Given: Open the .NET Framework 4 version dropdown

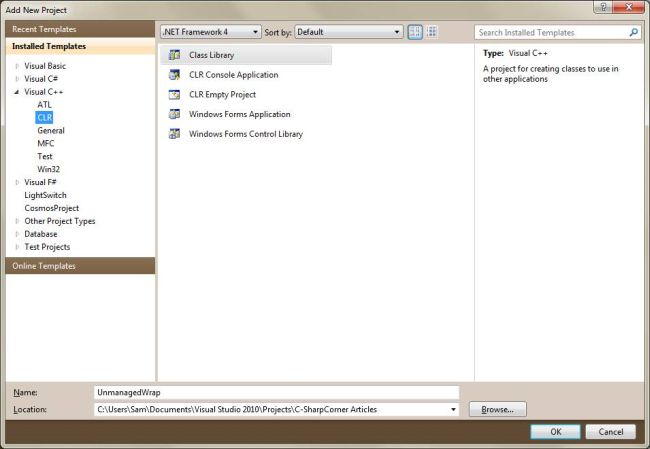Looking at the screenshot, I should 211,32.
